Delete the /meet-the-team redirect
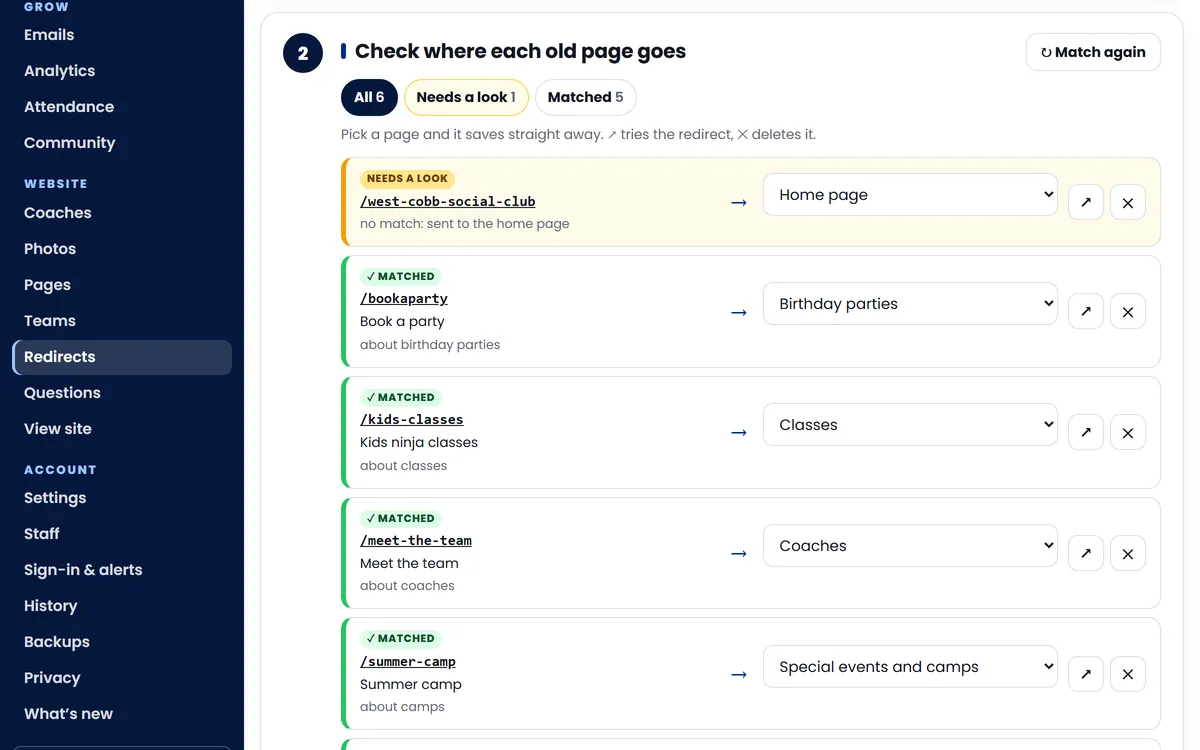This screenshot has width=1200, height=750. click(x=1128, y=553)
